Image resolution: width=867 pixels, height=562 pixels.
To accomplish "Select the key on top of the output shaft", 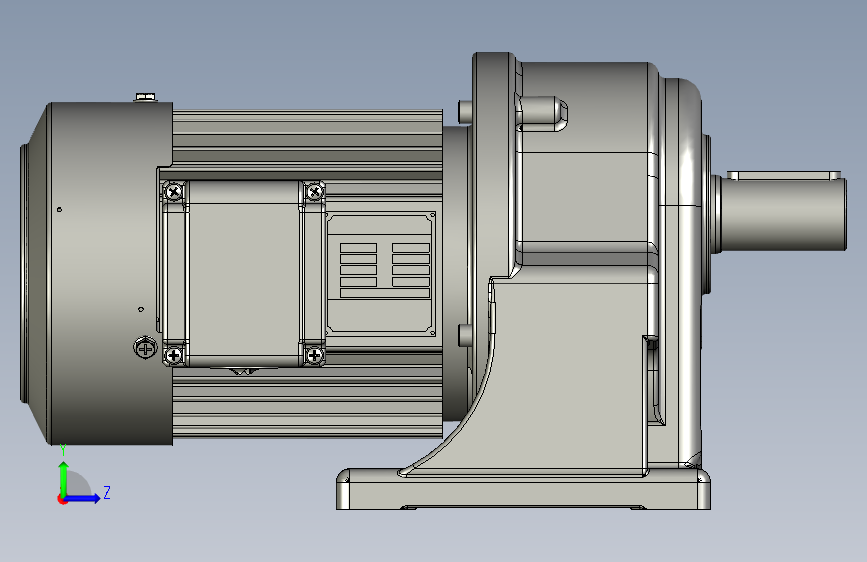I will click(x=784, y=175).
